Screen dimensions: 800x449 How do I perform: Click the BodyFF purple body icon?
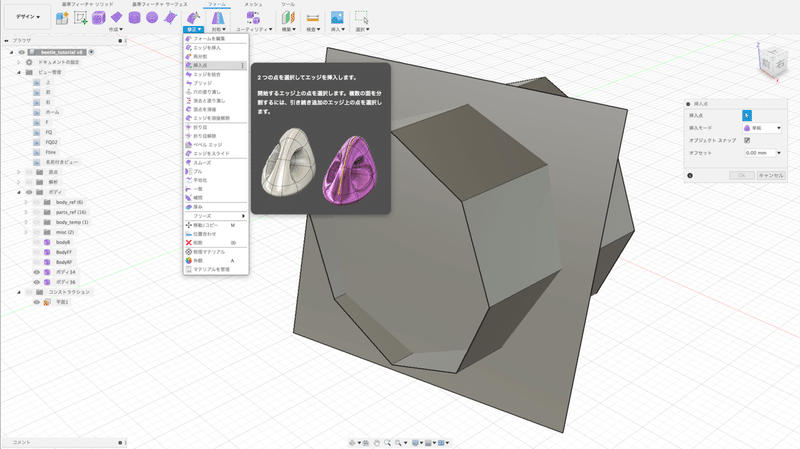47,252
